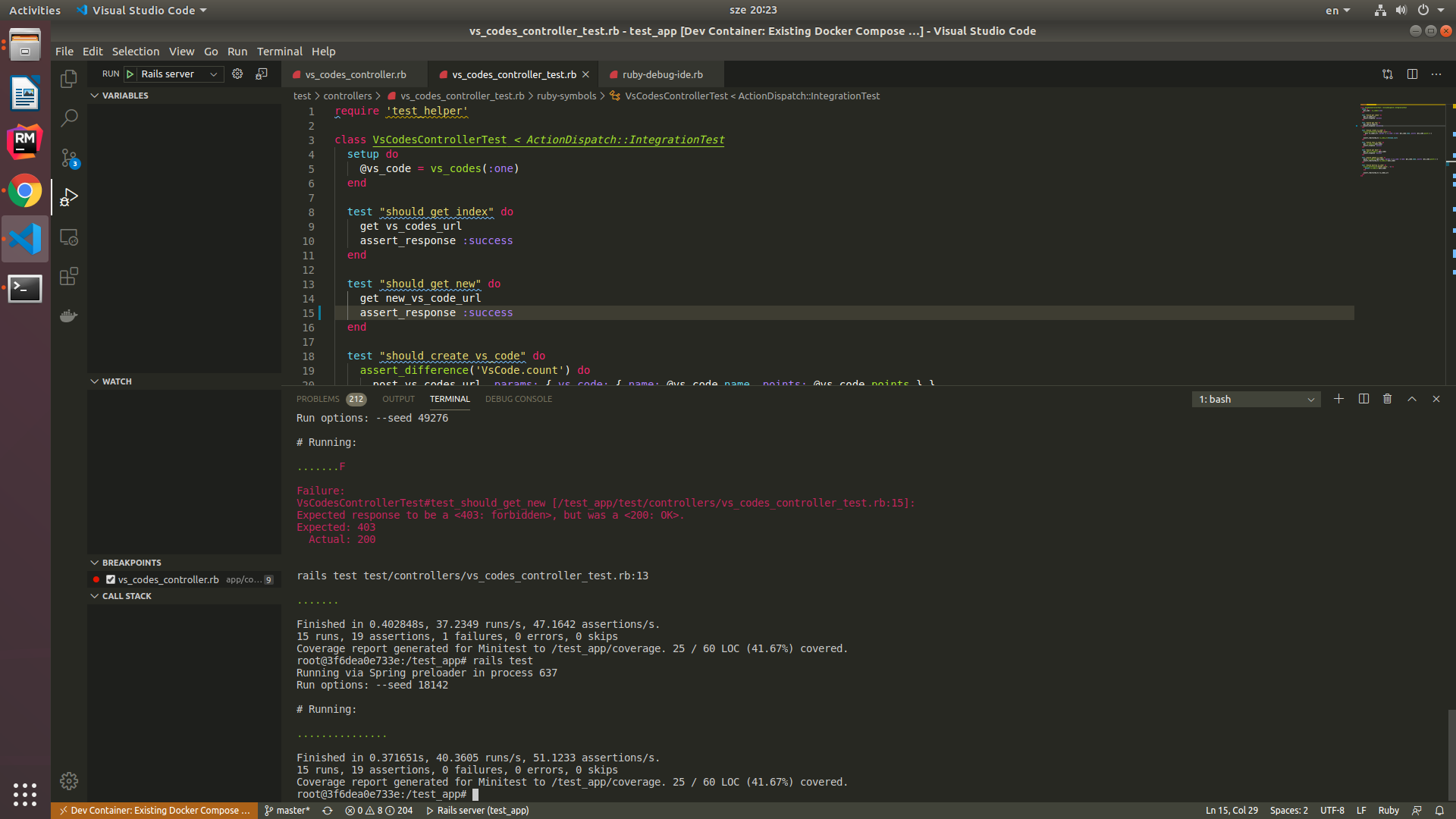Screen dimensions: 1456x819
Task: Click the LF end-of-line indicator
Action: tap(1361, 811)
